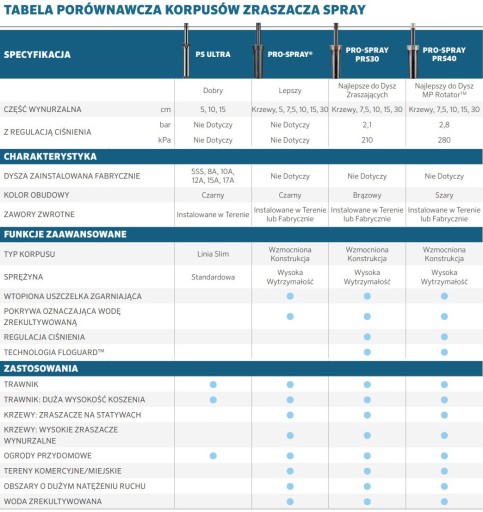
Task: Select the 'PRO-SPRAY®' column header
Action: point(290,54)
